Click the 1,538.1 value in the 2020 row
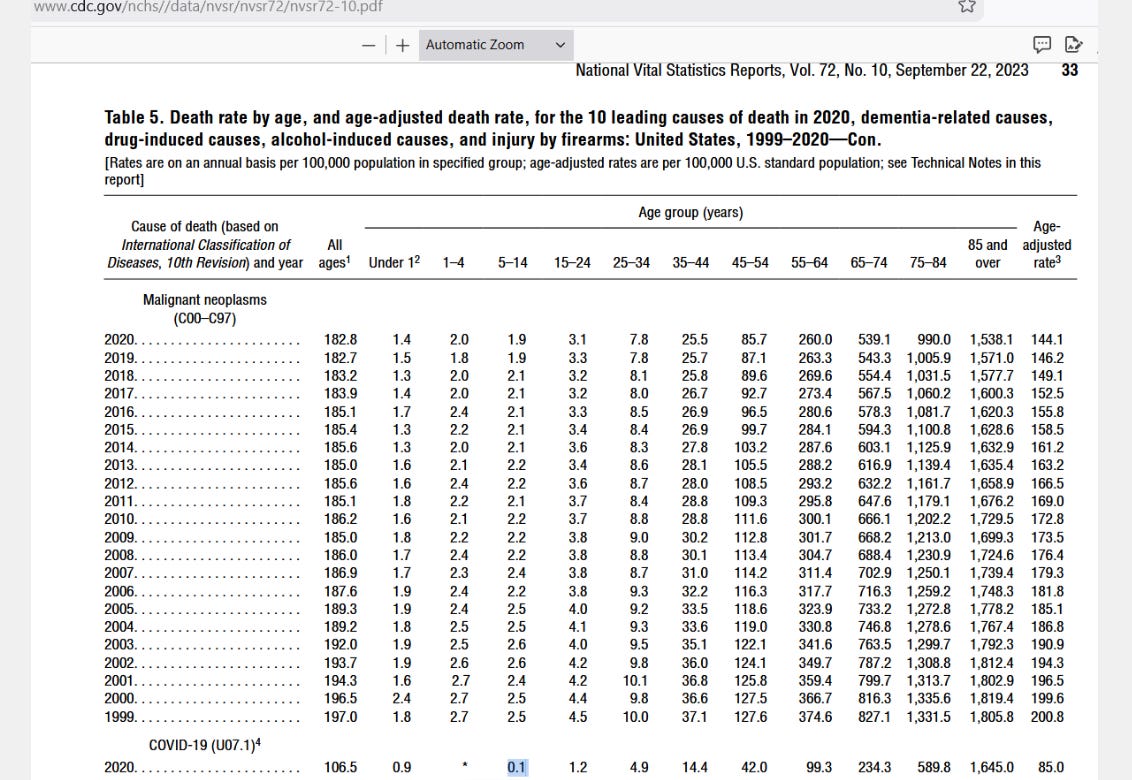The image size is (1132, 780). pyautogui.click(x=991, y=339)
